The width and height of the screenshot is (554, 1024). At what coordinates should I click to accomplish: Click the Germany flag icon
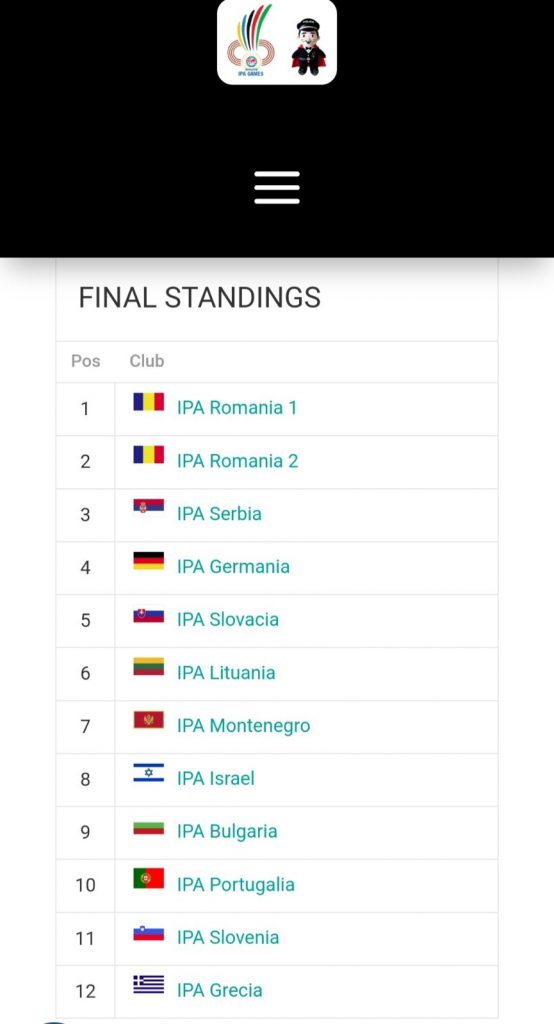pos(149,561)
